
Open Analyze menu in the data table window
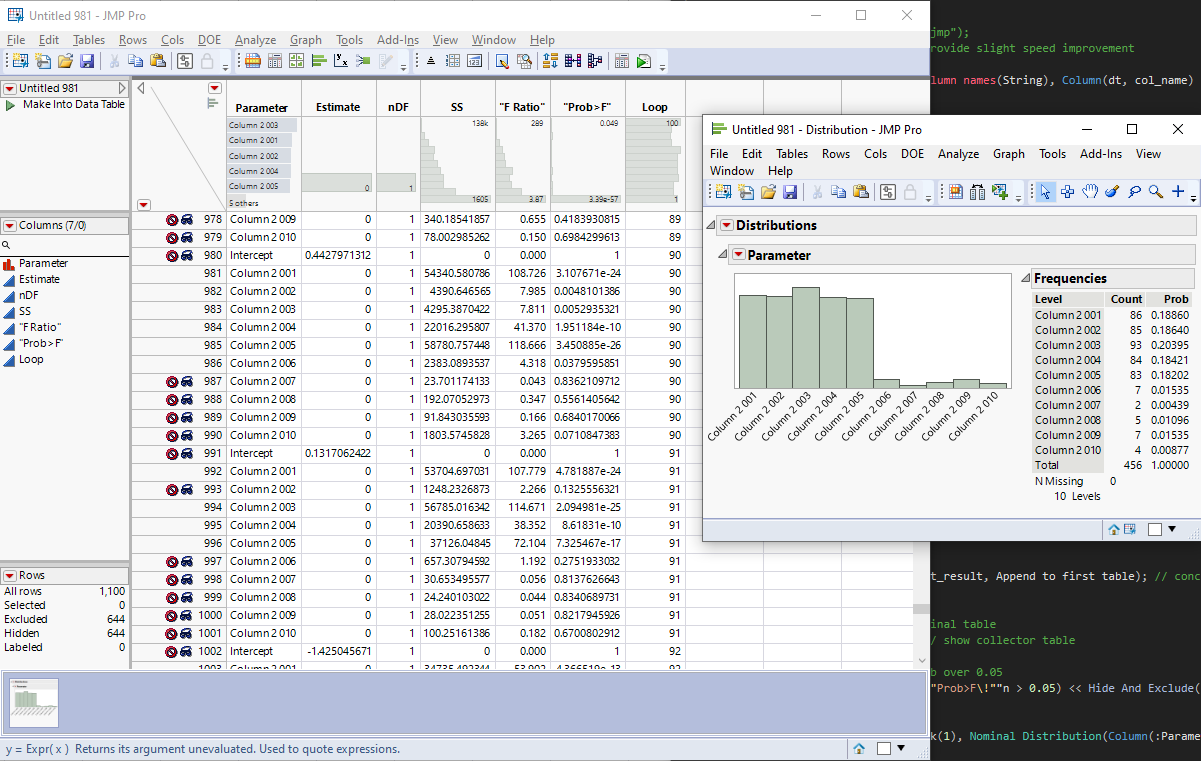(255, 40)
